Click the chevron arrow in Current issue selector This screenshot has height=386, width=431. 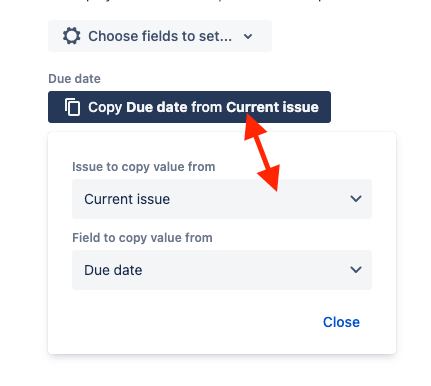click(x=356, y=199)
